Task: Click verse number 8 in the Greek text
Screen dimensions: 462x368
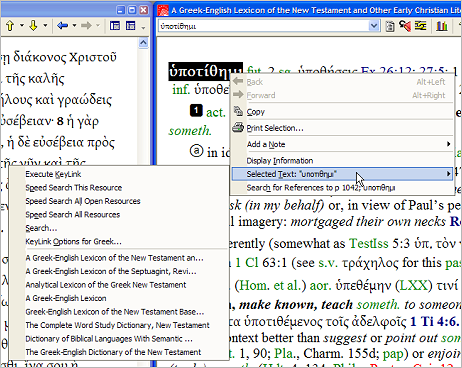Action: pos(60,121)
